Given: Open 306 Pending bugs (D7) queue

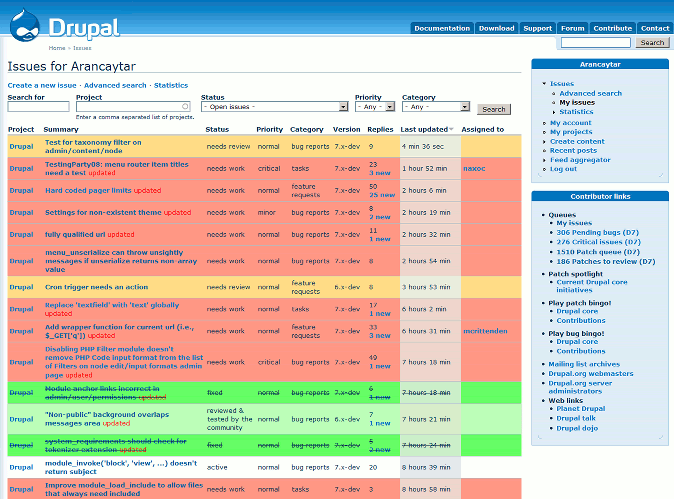Looking at the screenshot, I should tap(597, 233).
